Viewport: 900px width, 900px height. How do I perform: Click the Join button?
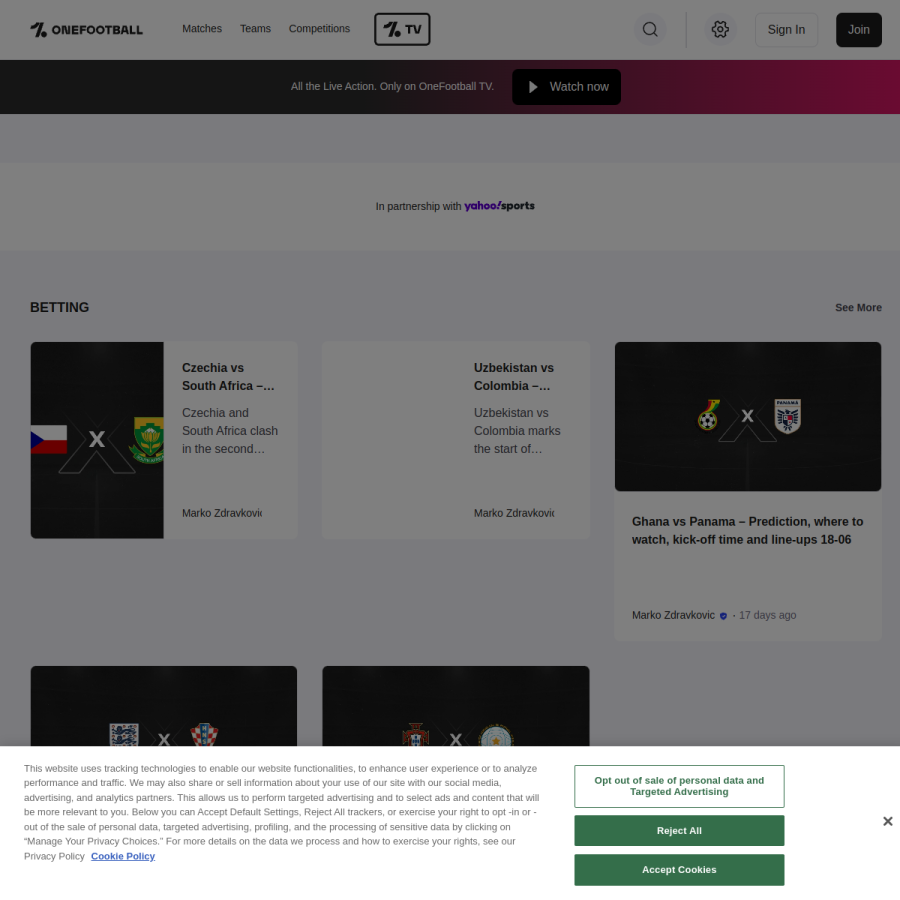click(x=859, y=30)
